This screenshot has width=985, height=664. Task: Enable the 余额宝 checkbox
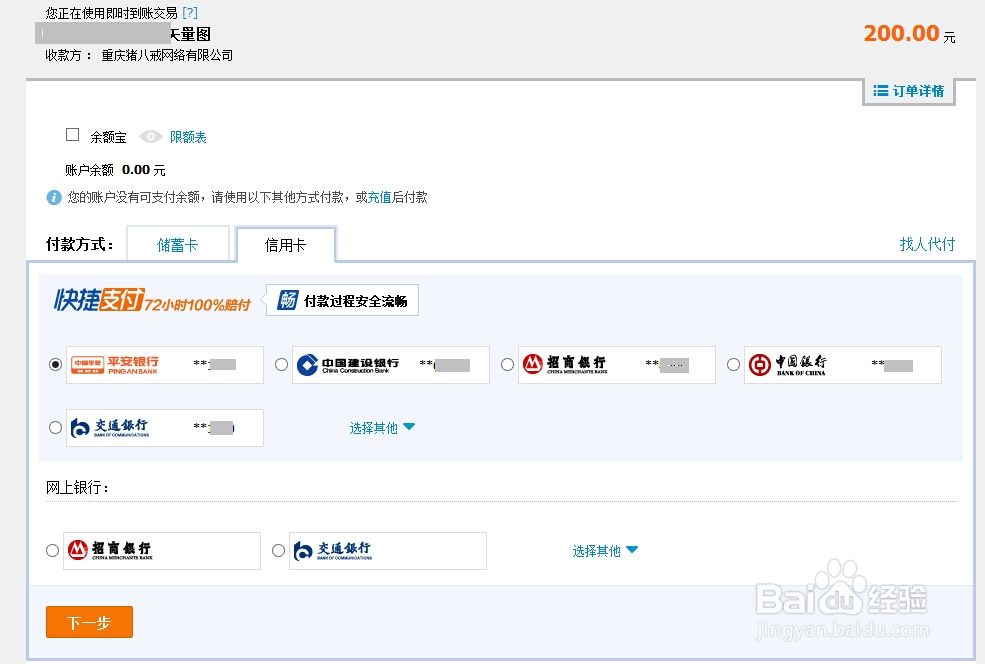pos(72,134)
